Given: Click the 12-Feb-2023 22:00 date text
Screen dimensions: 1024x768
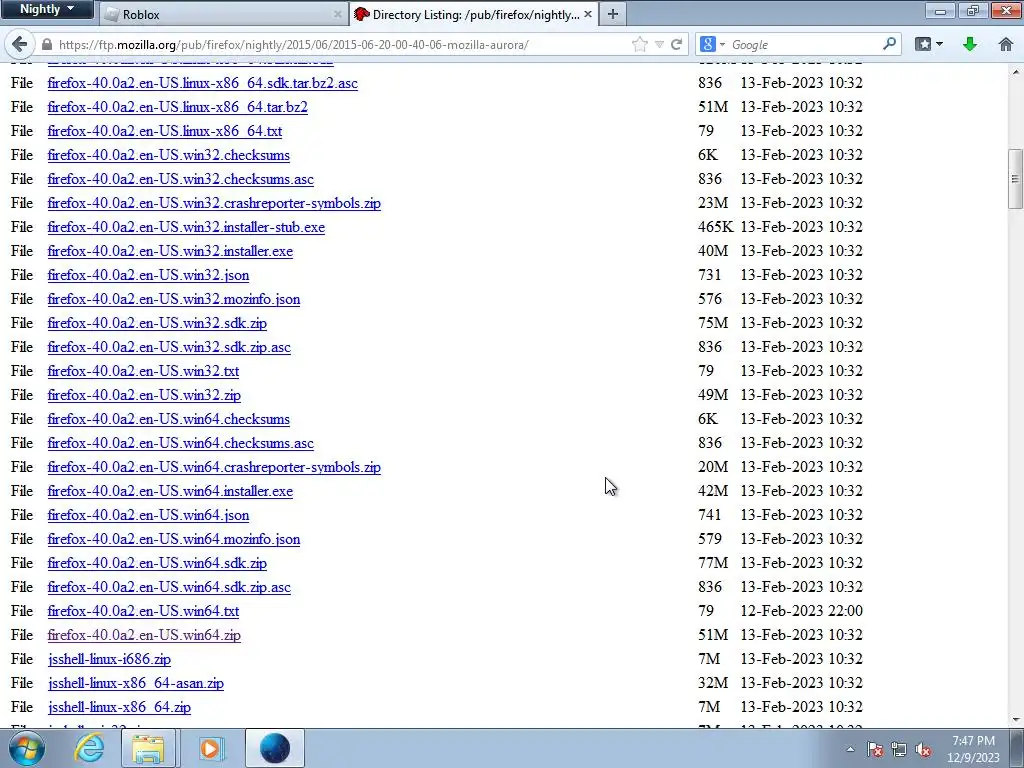Looking at the screenshot, I should coord(801,611).
